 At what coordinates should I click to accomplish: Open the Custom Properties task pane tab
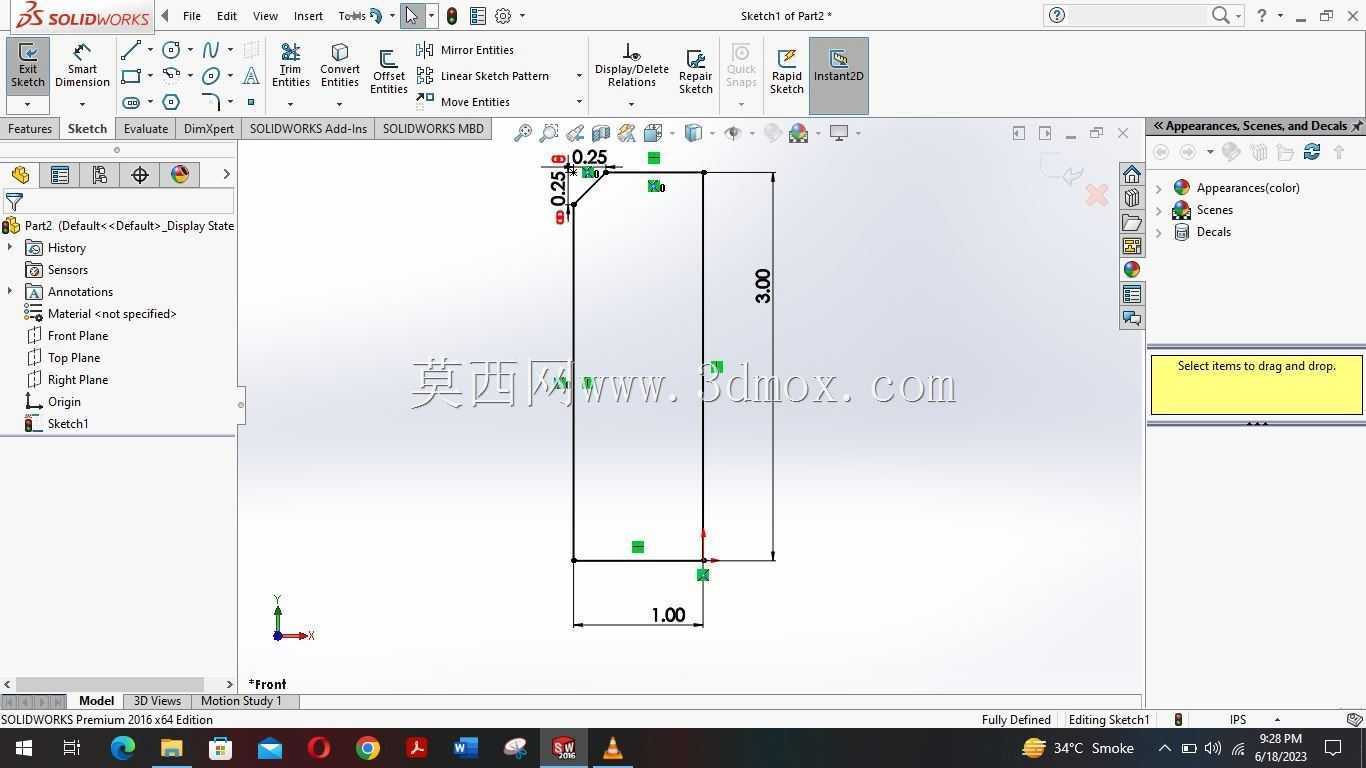point(1132,294)
